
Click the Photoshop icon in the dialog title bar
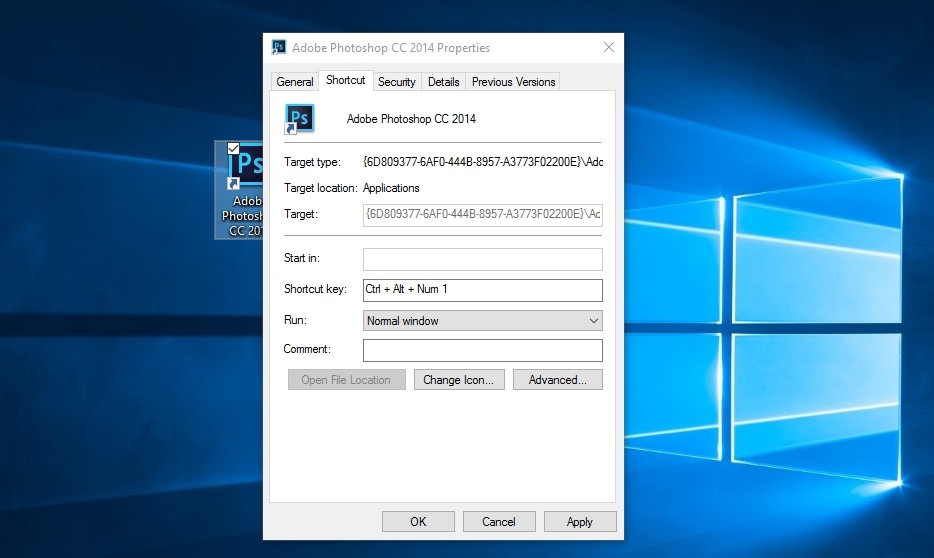279,47
